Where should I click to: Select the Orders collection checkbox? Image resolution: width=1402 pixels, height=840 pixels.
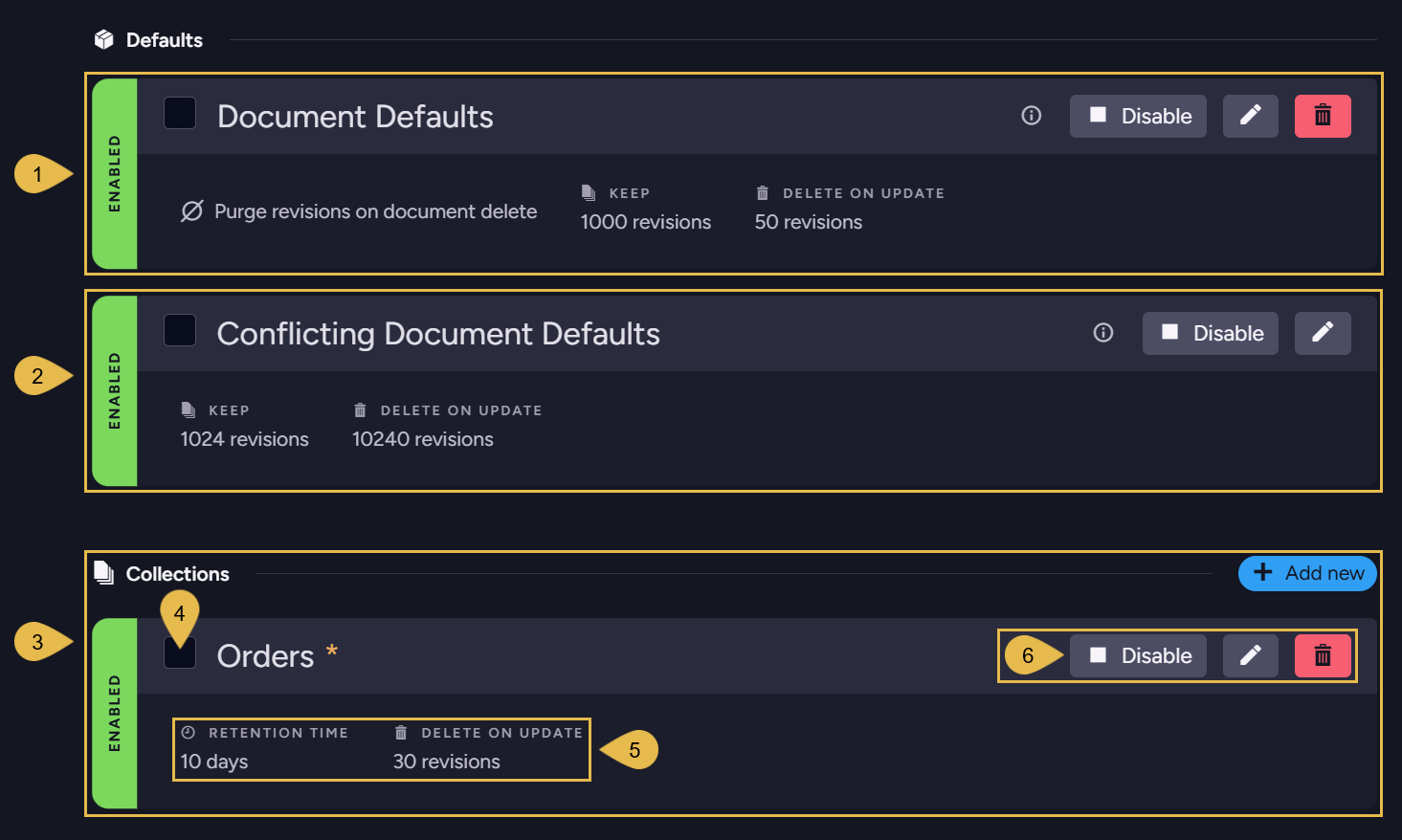tap(180, 652)
